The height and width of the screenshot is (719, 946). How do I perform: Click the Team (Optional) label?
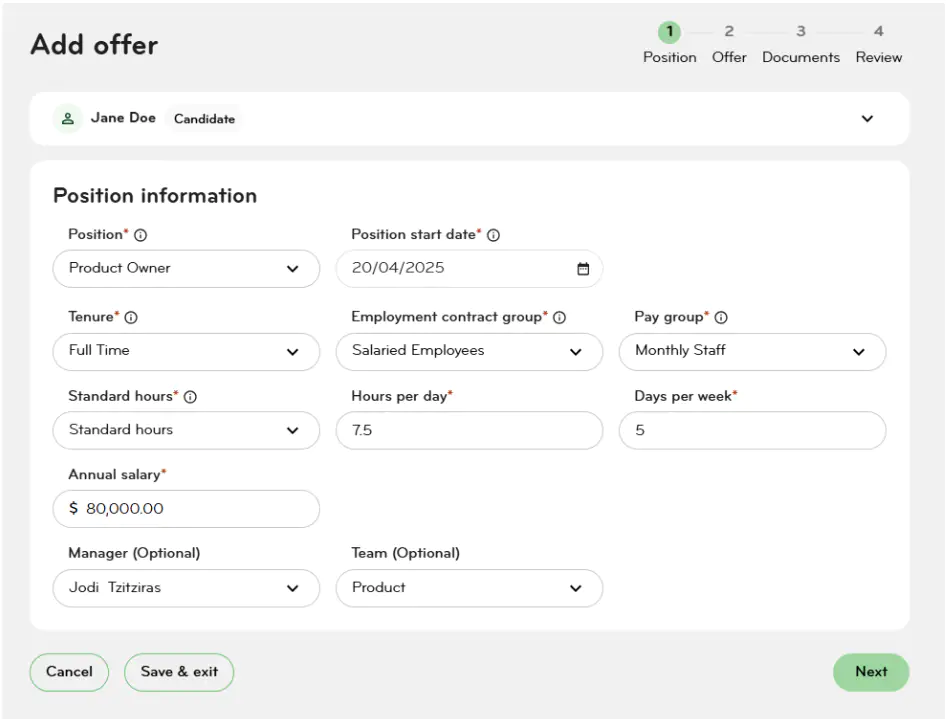click(405, 553)
